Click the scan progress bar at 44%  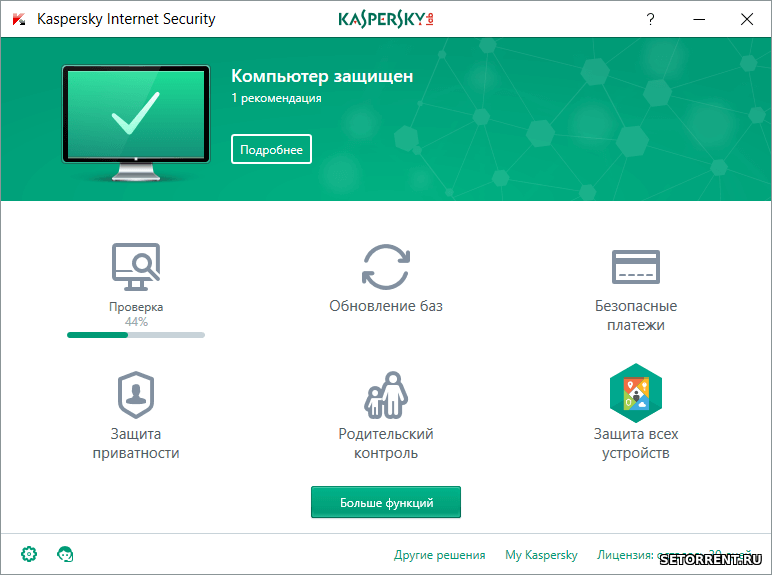point(136,335)
